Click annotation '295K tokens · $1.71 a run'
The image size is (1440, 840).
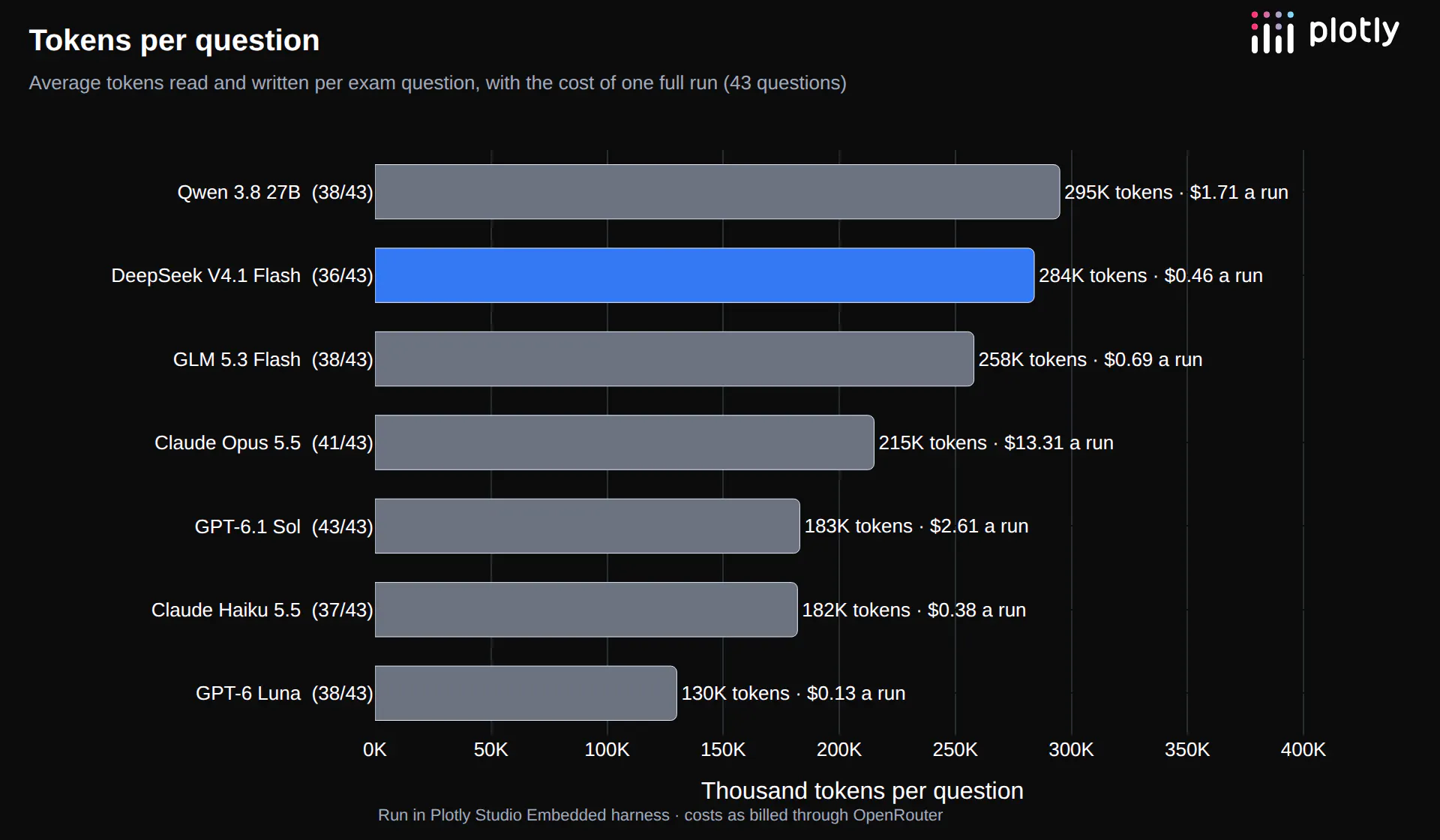click(1176, 192)
